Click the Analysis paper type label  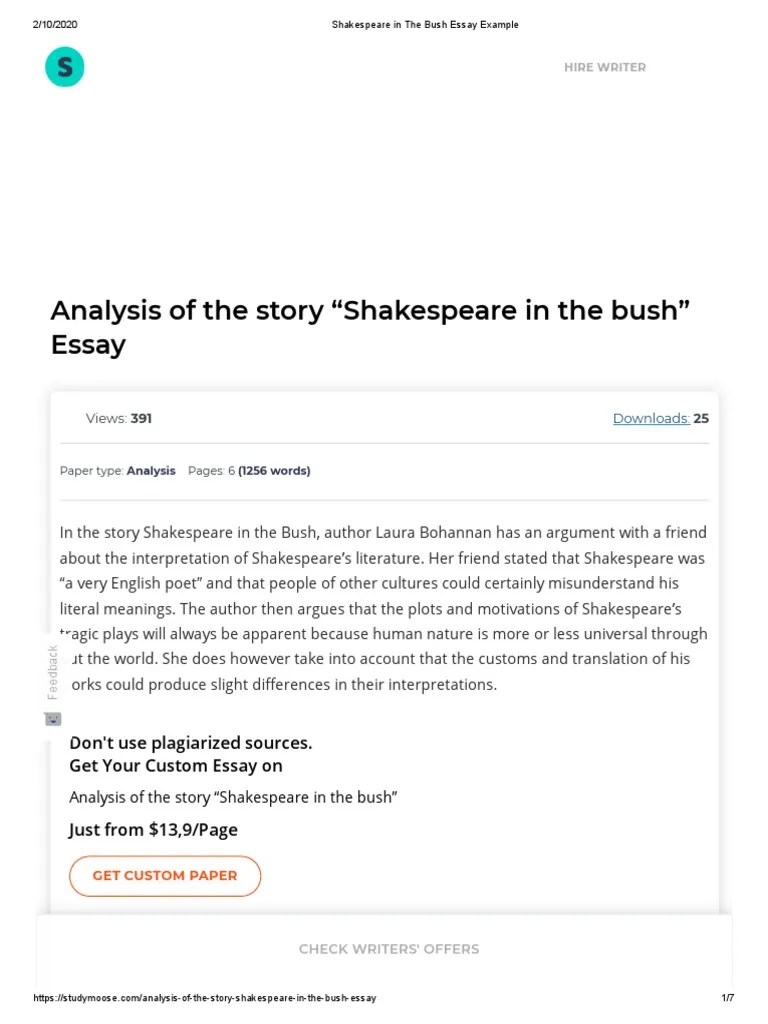tap(151, 470)
